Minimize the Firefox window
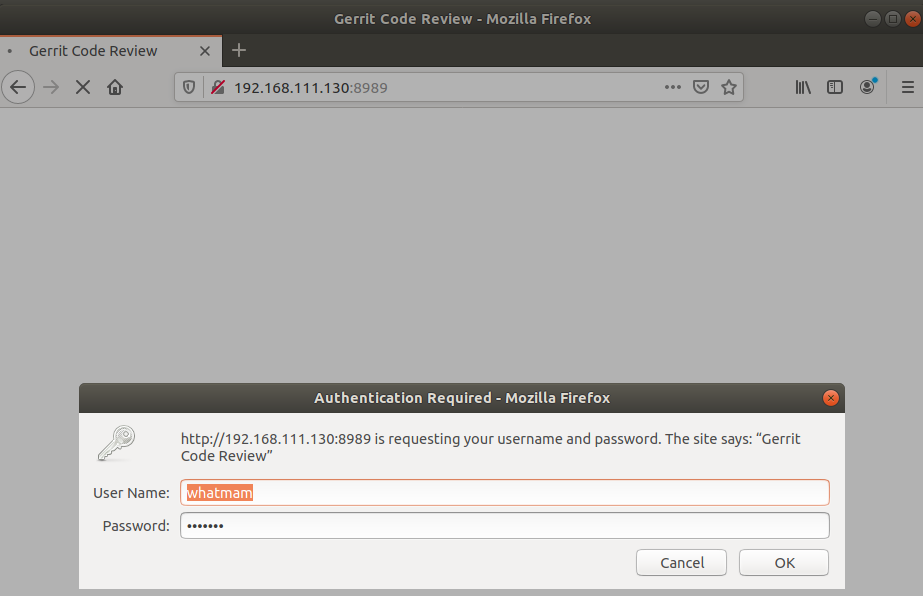The height and width of the screenshot is (596, 923). point(872,19)
